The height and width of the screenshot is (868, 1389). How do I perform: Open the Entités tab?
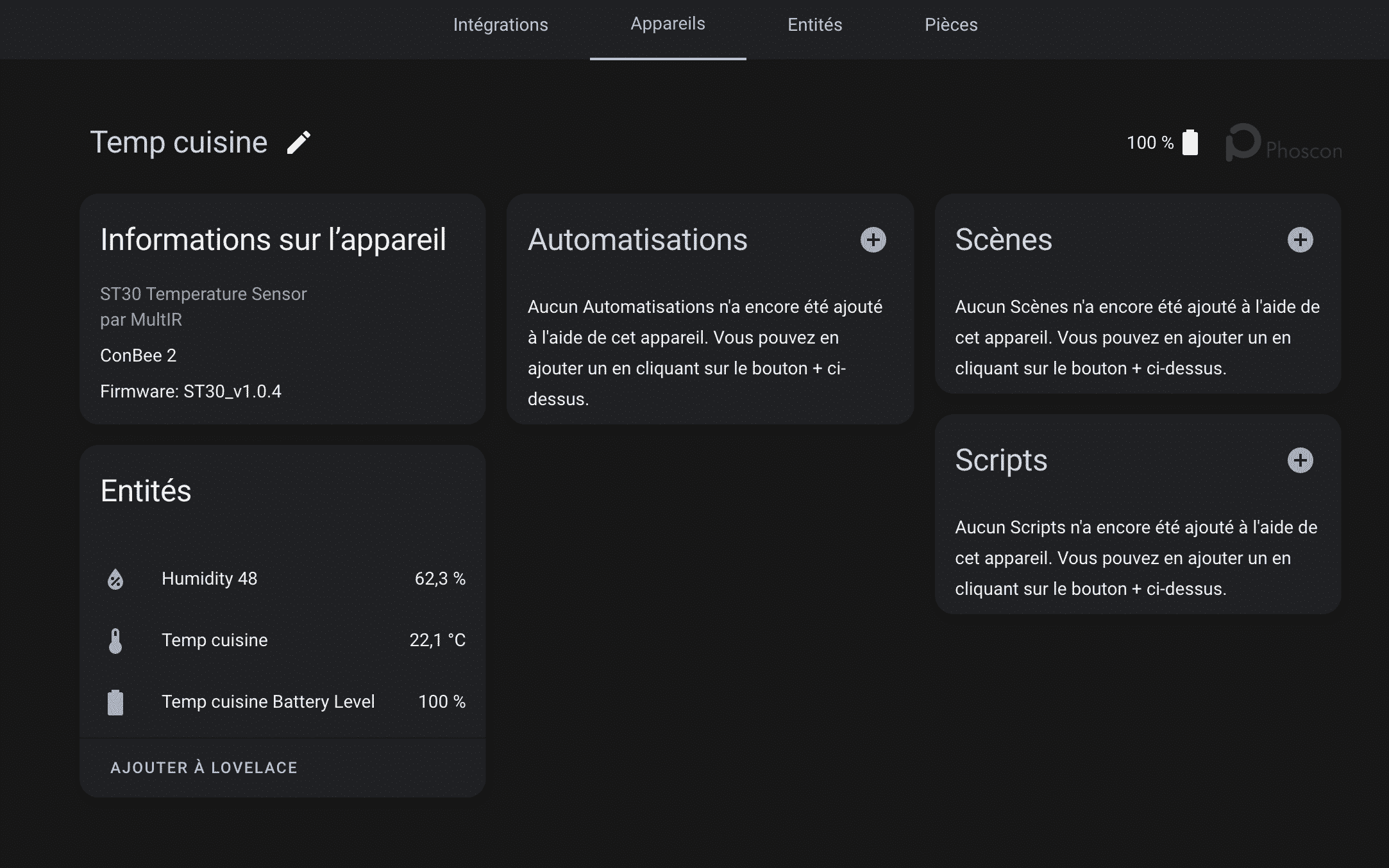coord(814,25)
